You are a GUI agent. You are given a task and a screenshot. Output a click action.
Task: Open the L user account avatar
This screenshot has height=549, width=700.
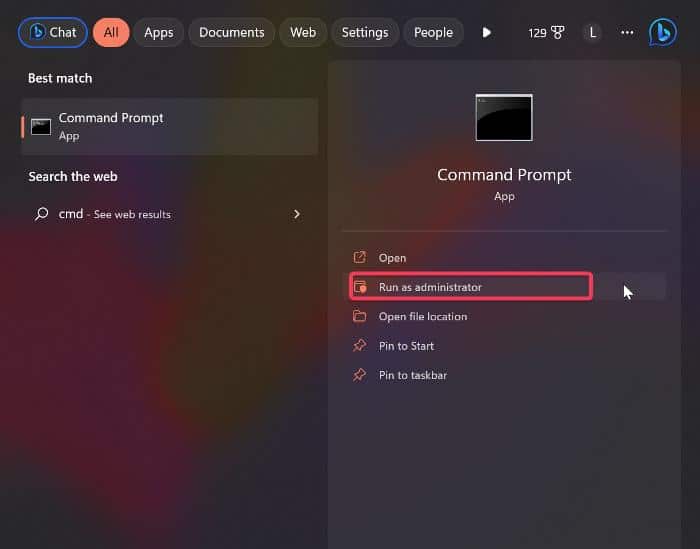pyautogui.click(x=593, y=33)
